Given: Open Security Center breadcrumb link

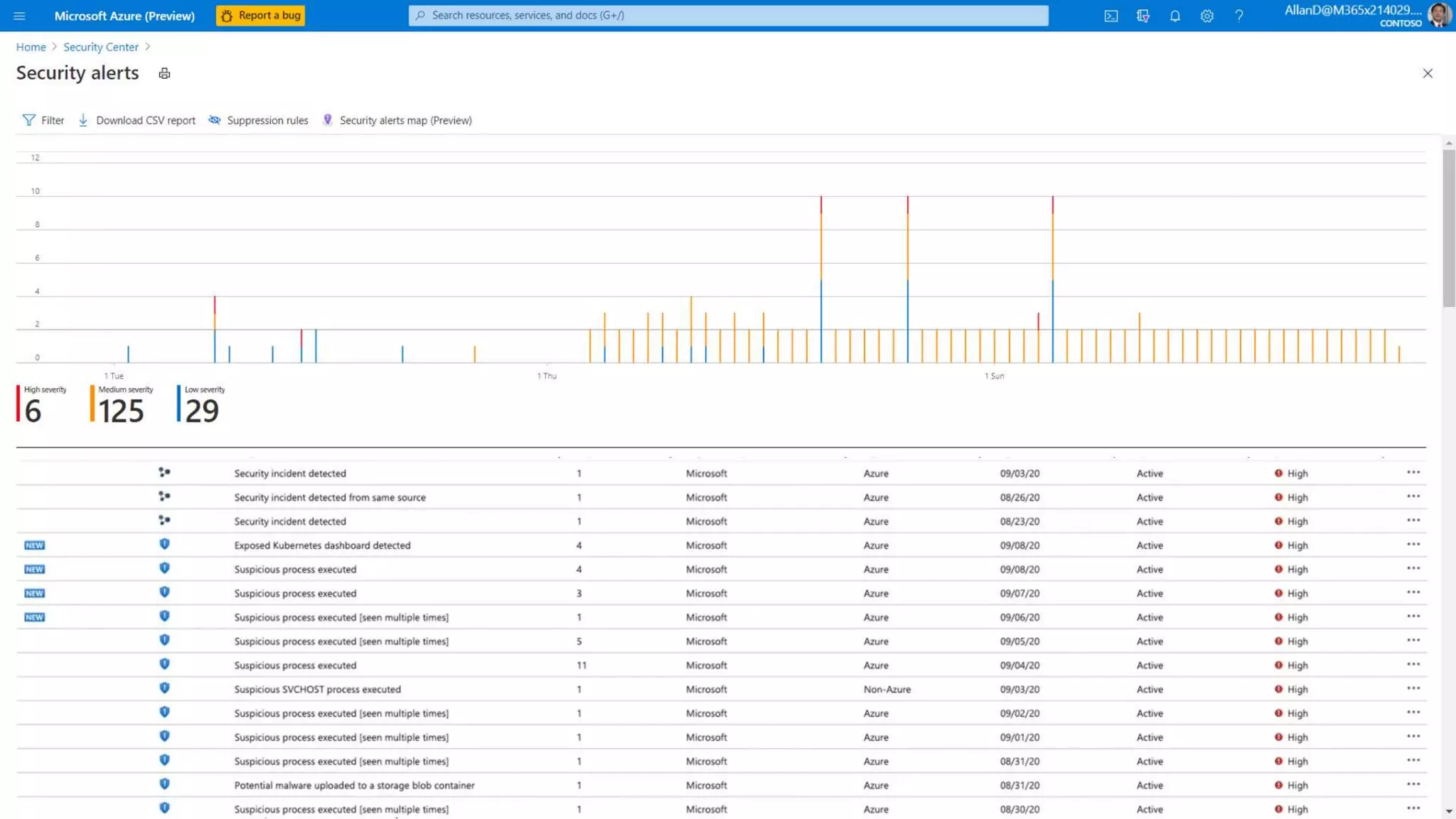Looking at the screenshot, I should click(101, 47).
